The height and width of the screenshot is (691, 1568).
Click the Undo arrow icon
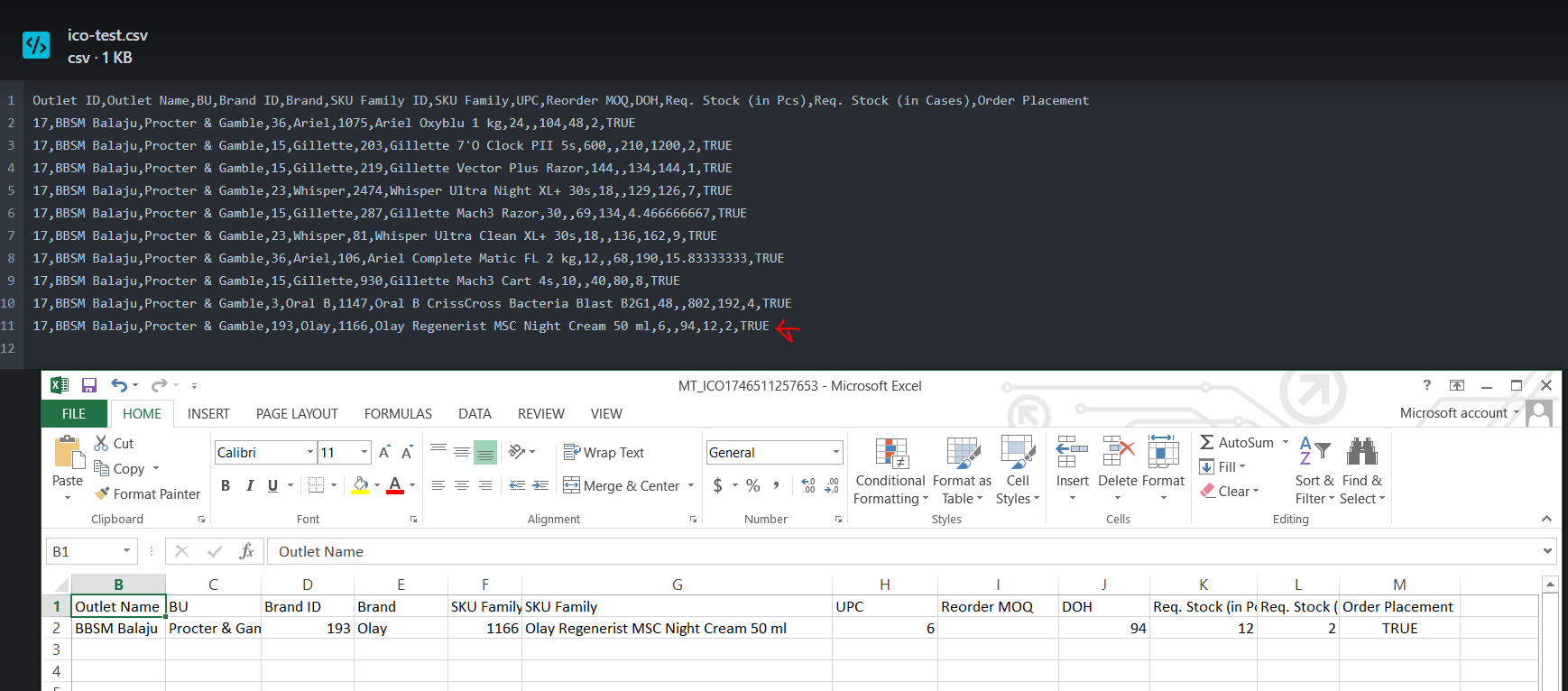tap(118, 386)
